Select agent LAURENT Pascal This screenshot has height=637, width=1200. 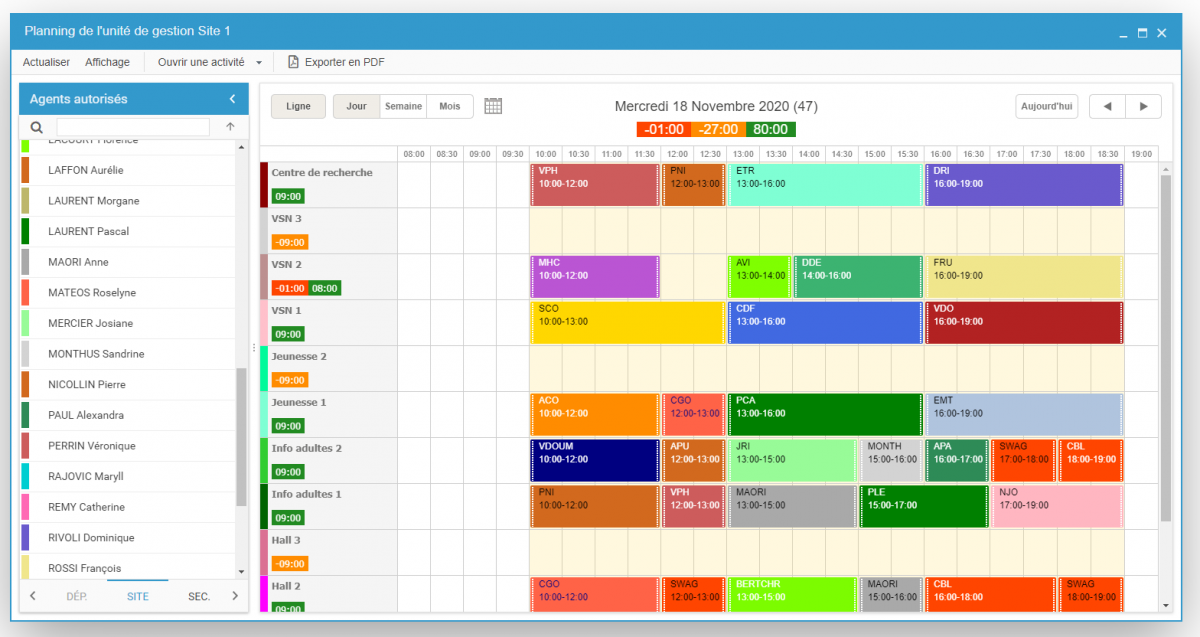pyautogui.click(x=127, y=231)
